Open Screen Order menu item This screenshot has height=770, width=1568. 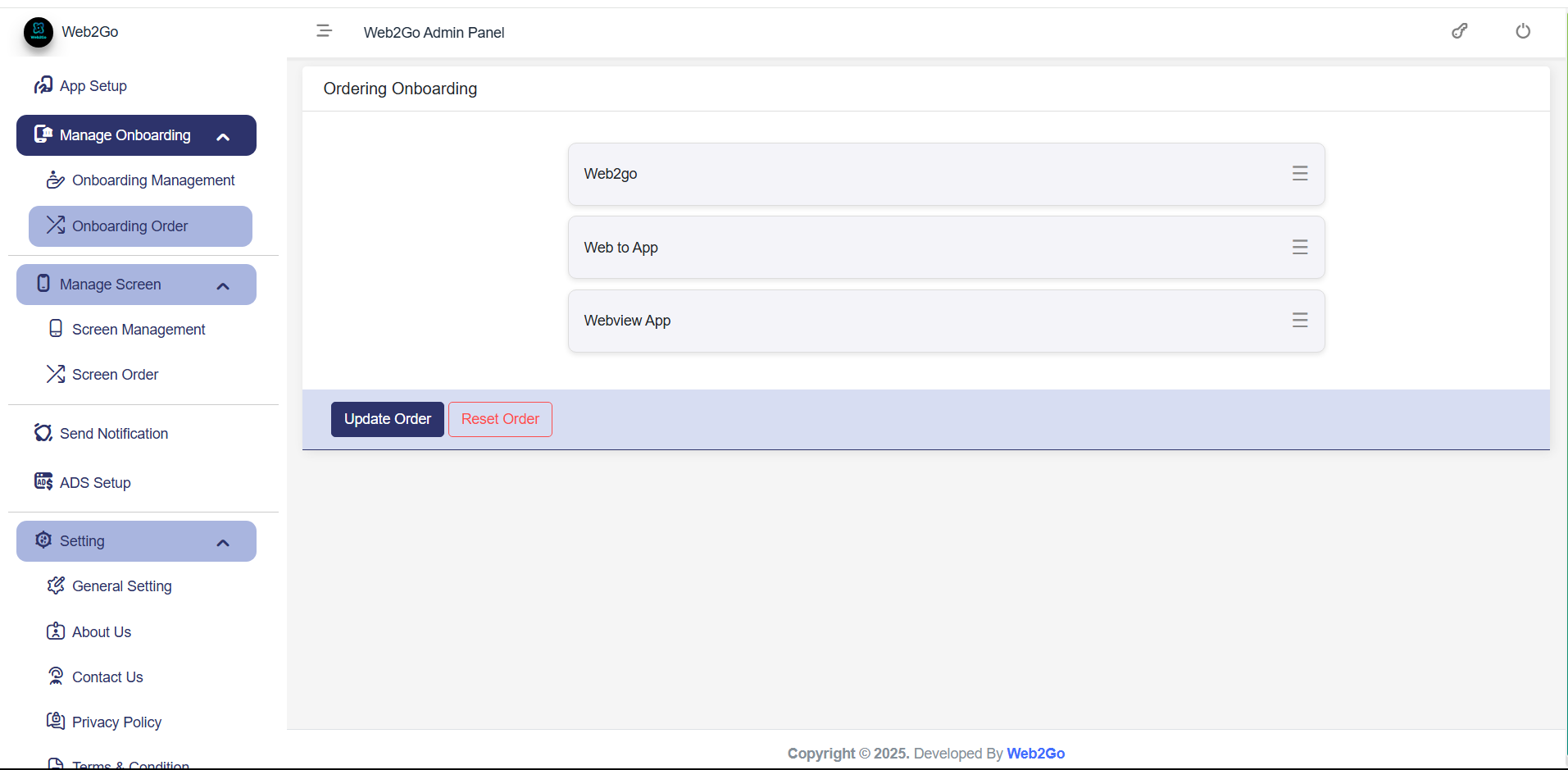coord(115,375)
